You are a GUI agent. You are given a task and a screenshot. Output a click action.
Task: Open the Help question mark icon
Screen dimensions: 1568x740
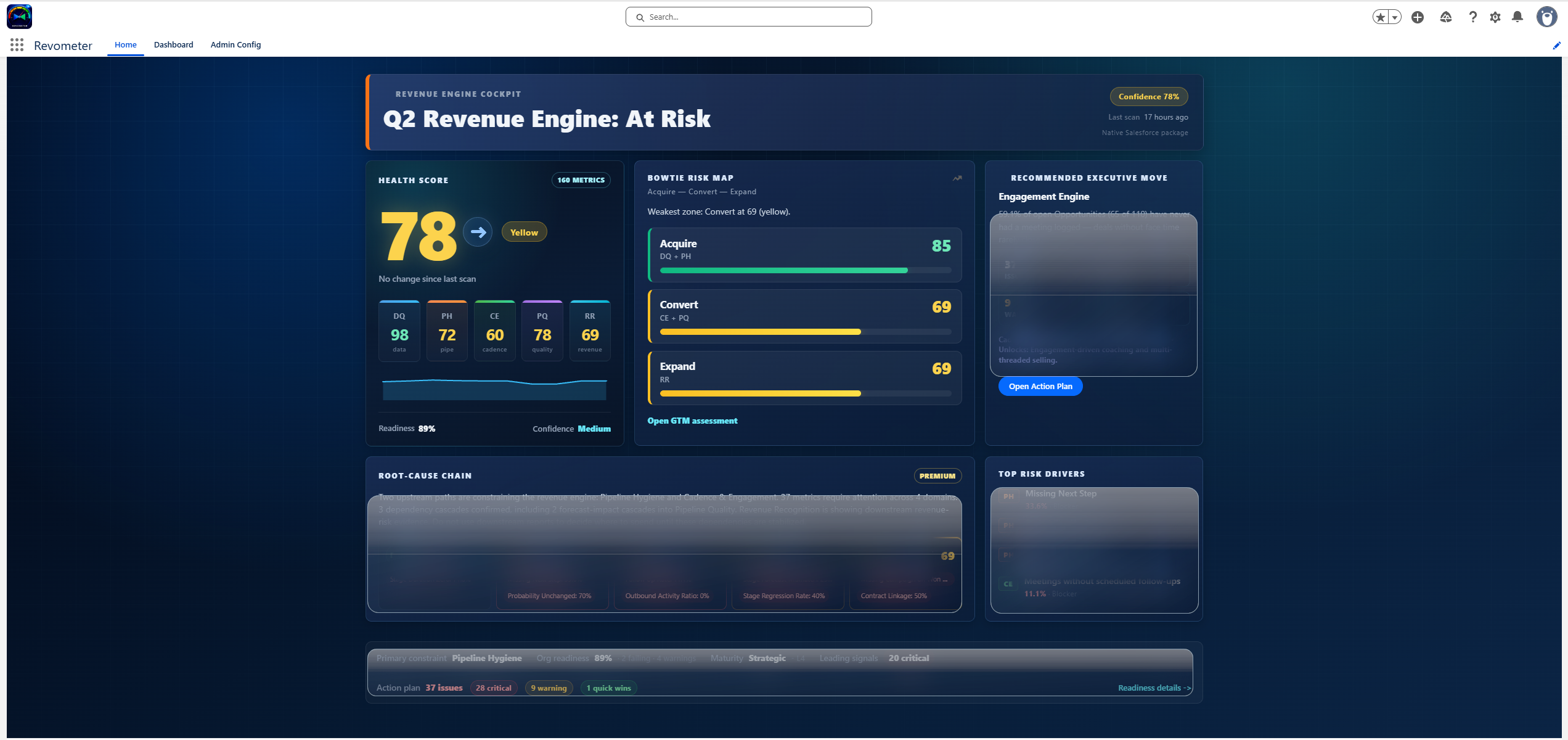click(x=1472, y=17)
